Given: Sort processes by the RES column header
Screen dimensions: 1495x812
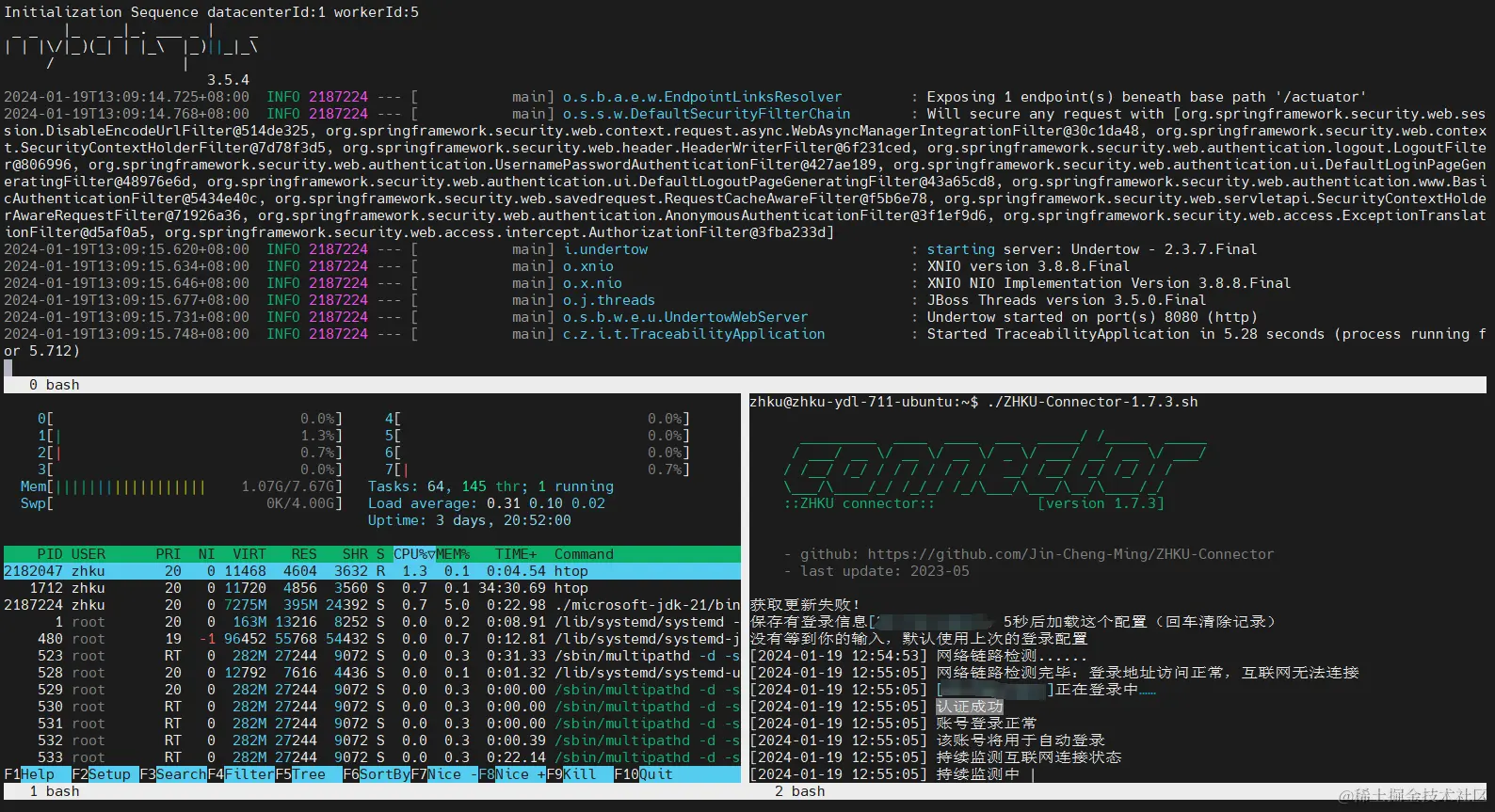Looking at the screenshot, I should pyautogui.click(x=304, y=554).
